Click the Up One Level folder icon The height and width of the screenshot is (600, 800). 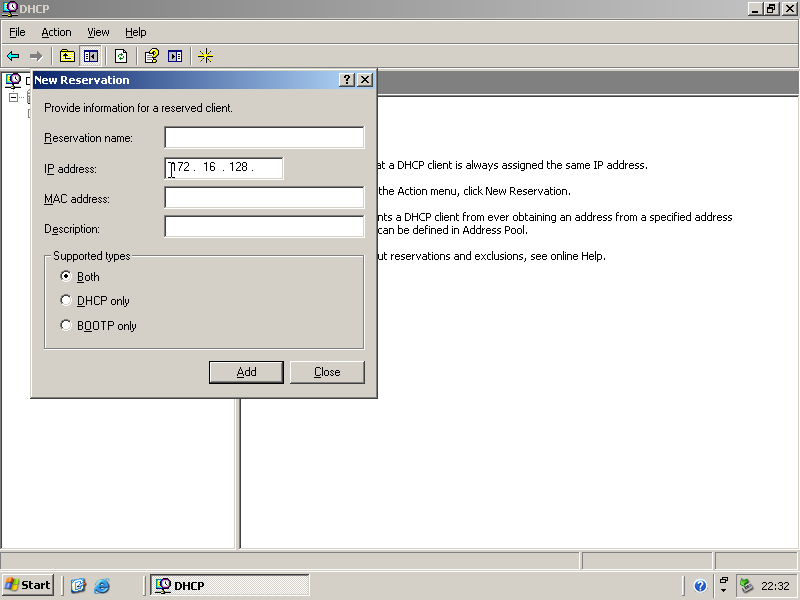67,56
